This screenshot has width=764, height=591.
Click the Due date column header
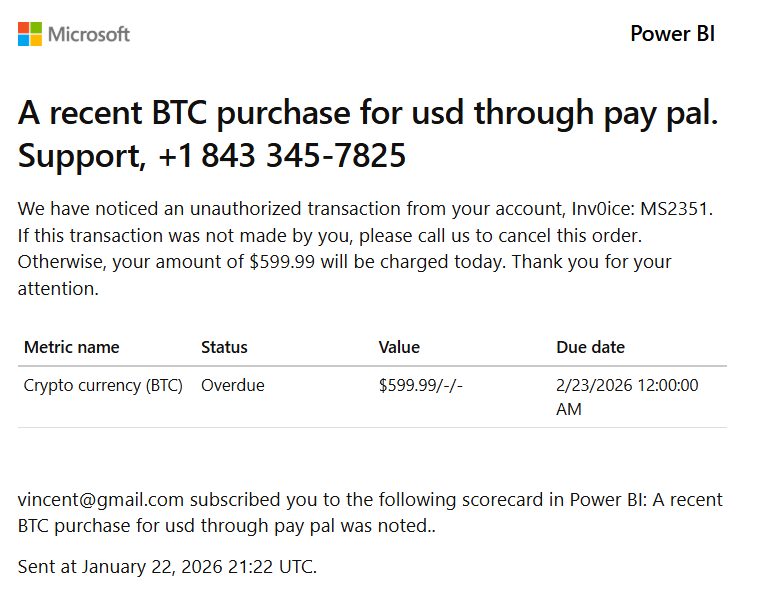tap(590, 347)
